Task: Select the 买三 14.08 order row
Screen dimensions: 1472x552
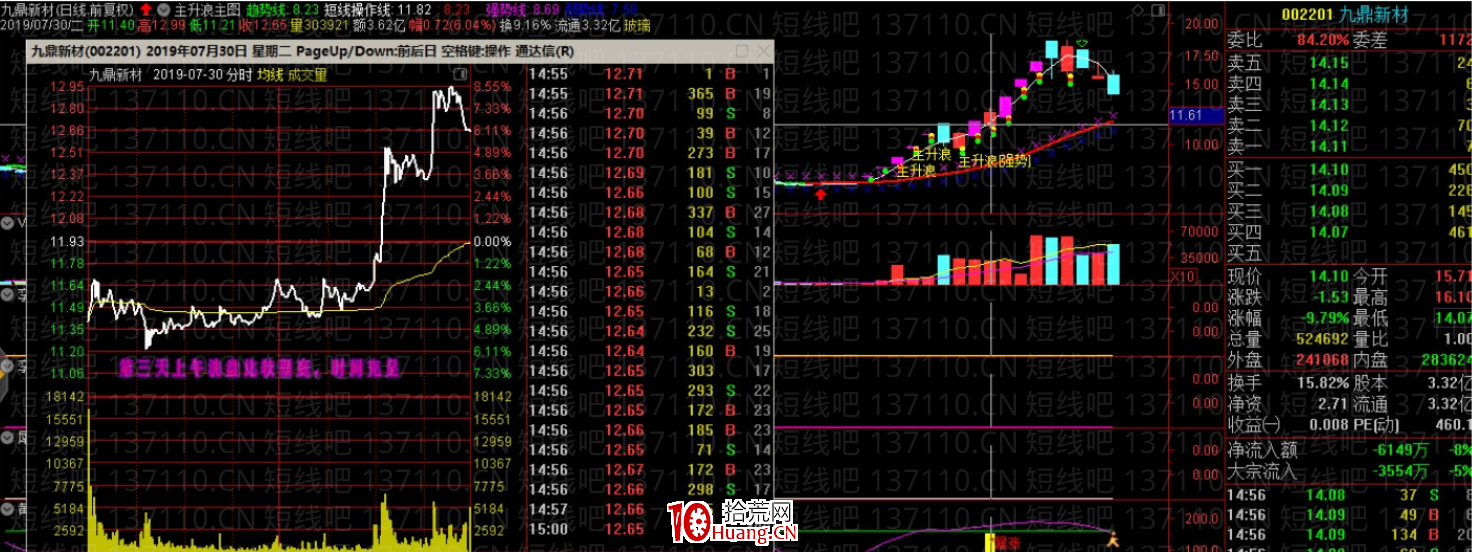Action: tap(1349, 211)
